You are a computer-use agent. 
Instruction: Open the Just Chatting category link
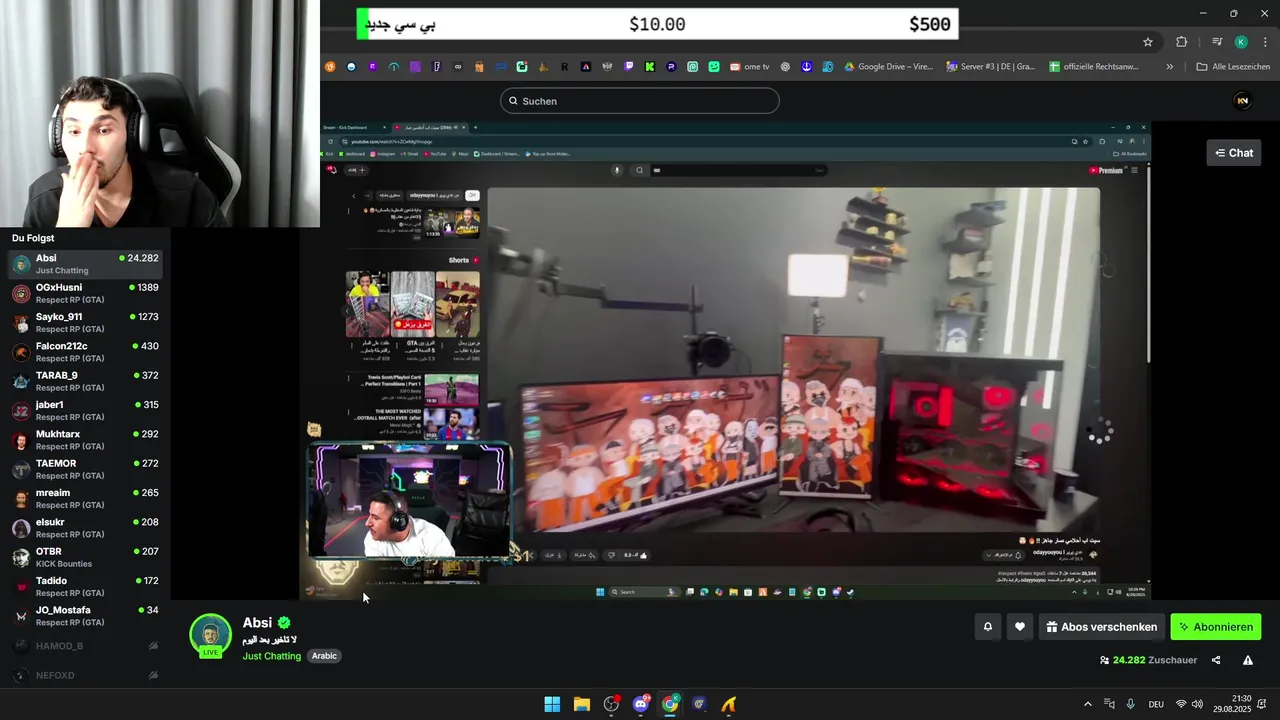click(x=271, y=656)
